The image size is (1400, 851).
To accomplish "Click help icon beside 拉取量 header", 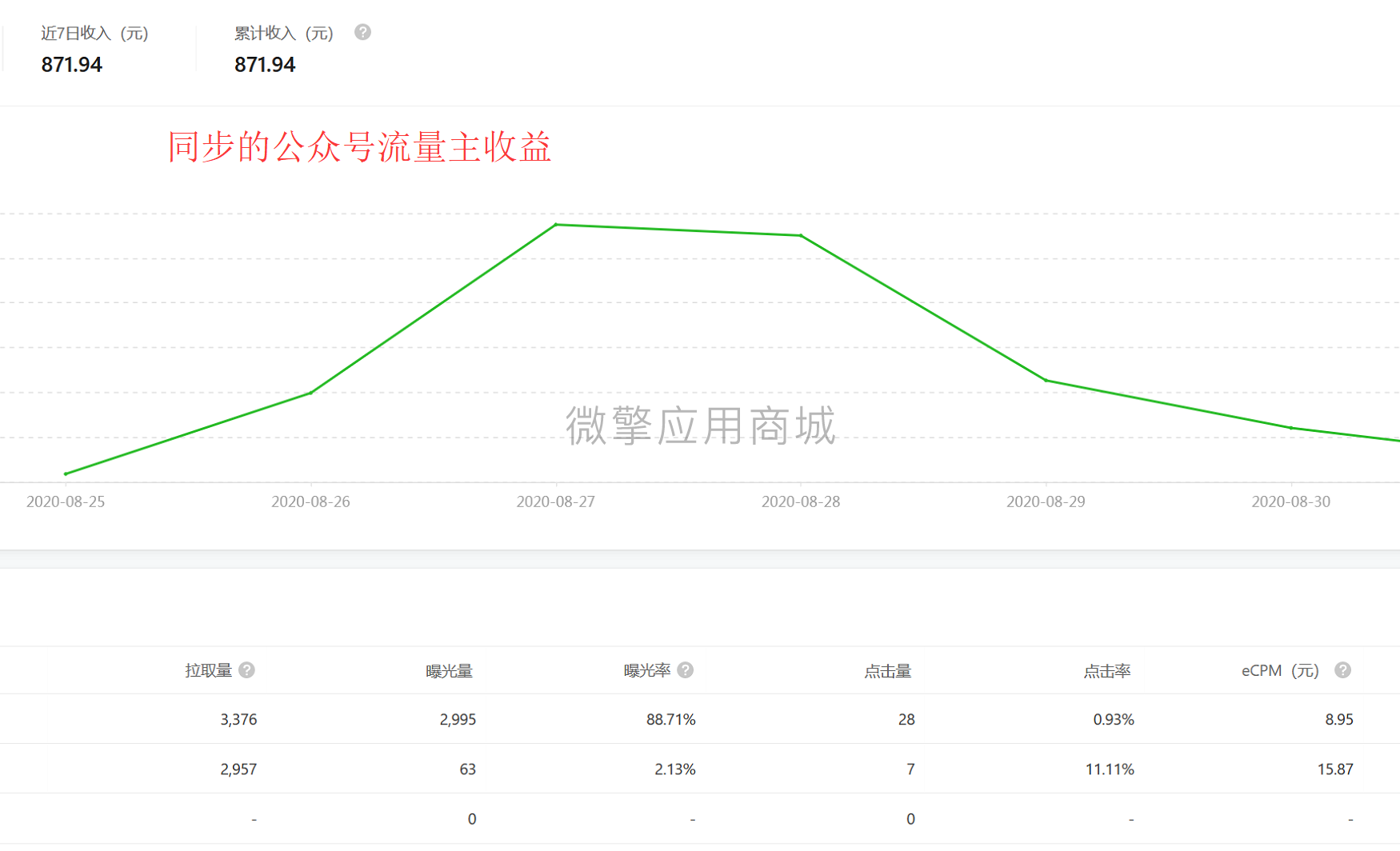I will pyautogui.click(x=246, y=670).
